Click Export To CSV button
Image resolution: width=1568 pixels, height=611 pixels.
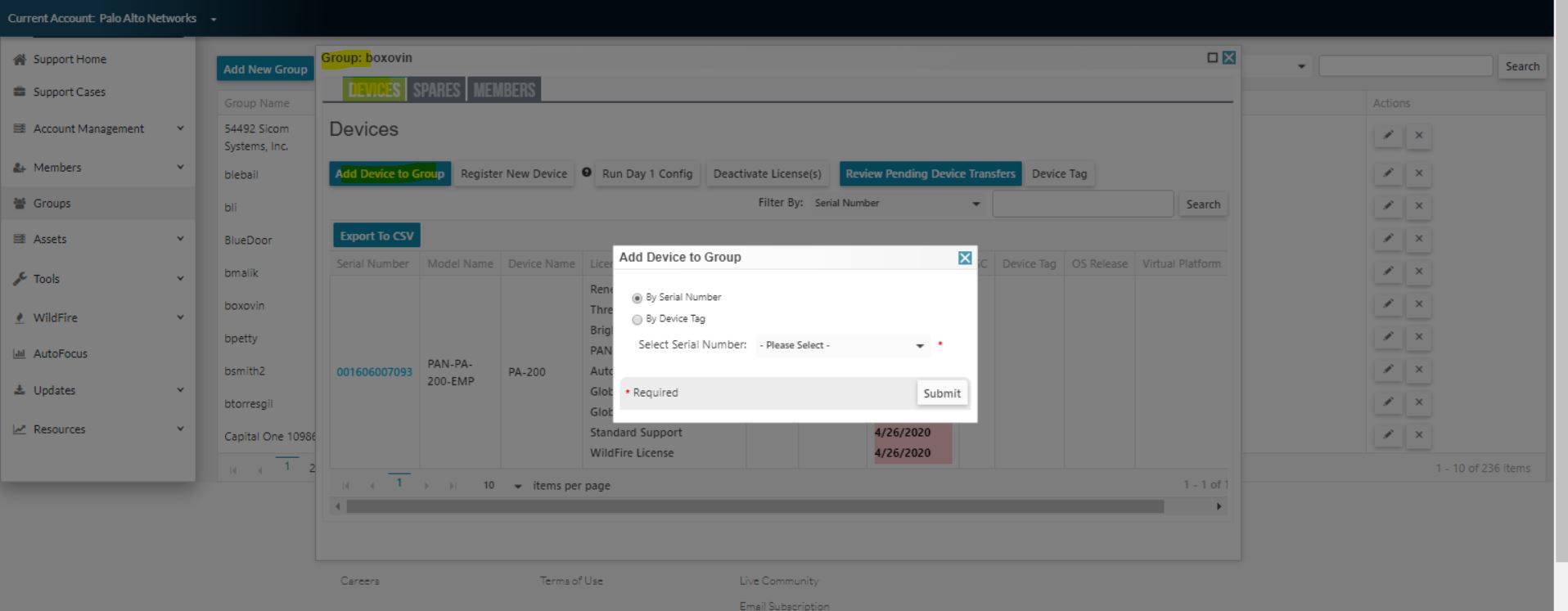[376, 236]
